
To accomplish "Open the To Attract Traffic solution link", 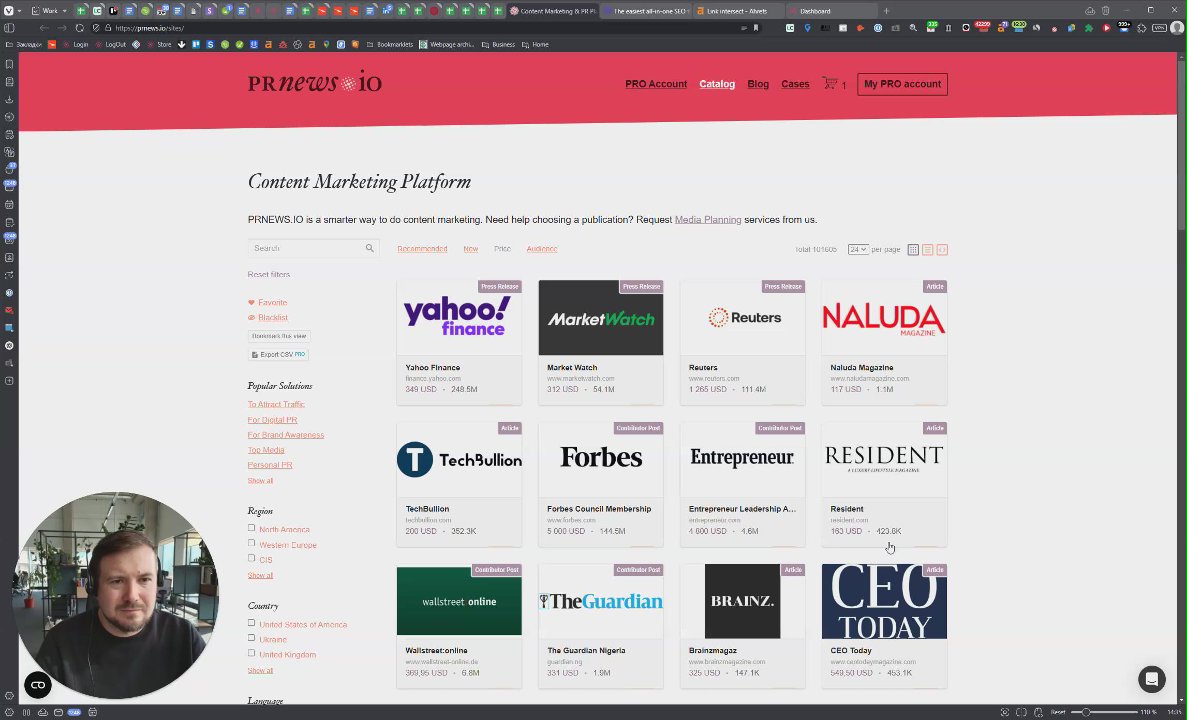I will point(276,404).
